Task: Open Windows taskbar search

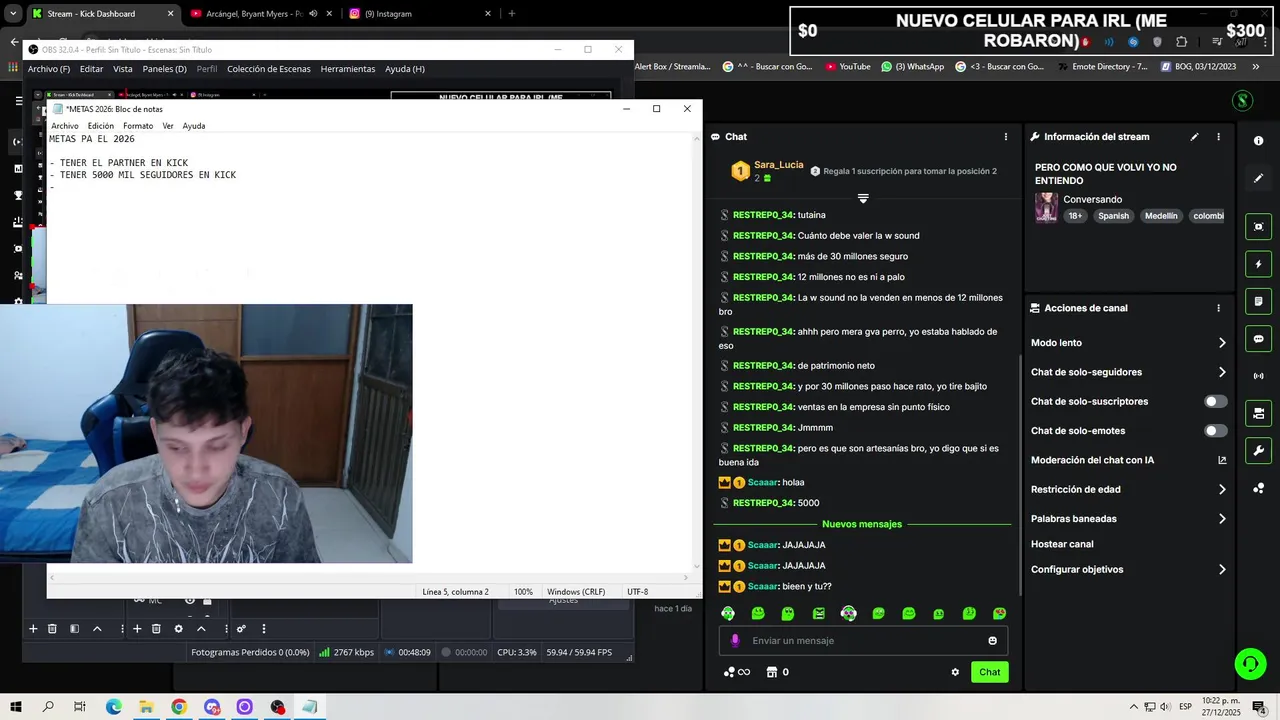Action: click(48, 707)
